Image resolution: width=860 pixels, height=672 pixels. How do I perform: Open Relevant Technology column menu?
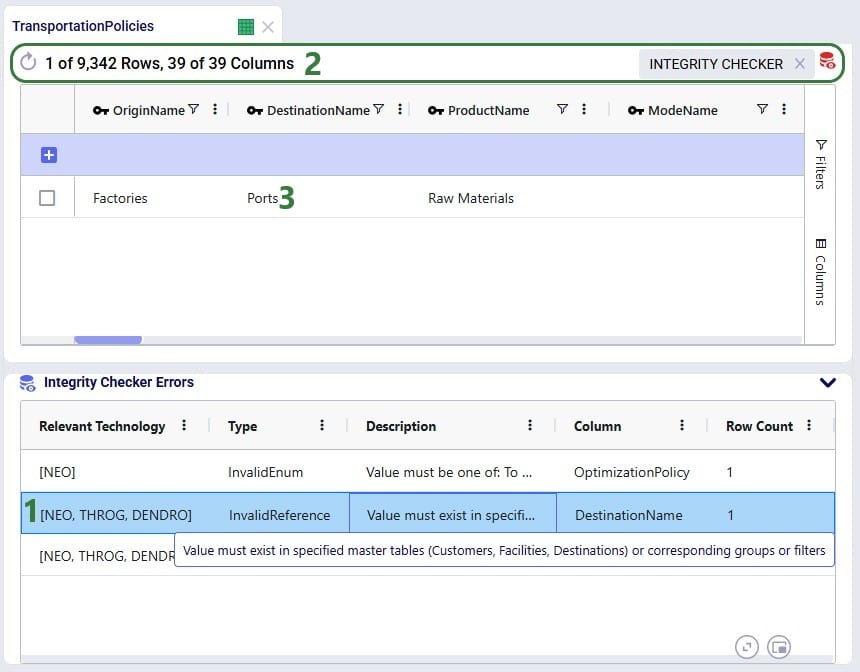(x=184, y=426)
